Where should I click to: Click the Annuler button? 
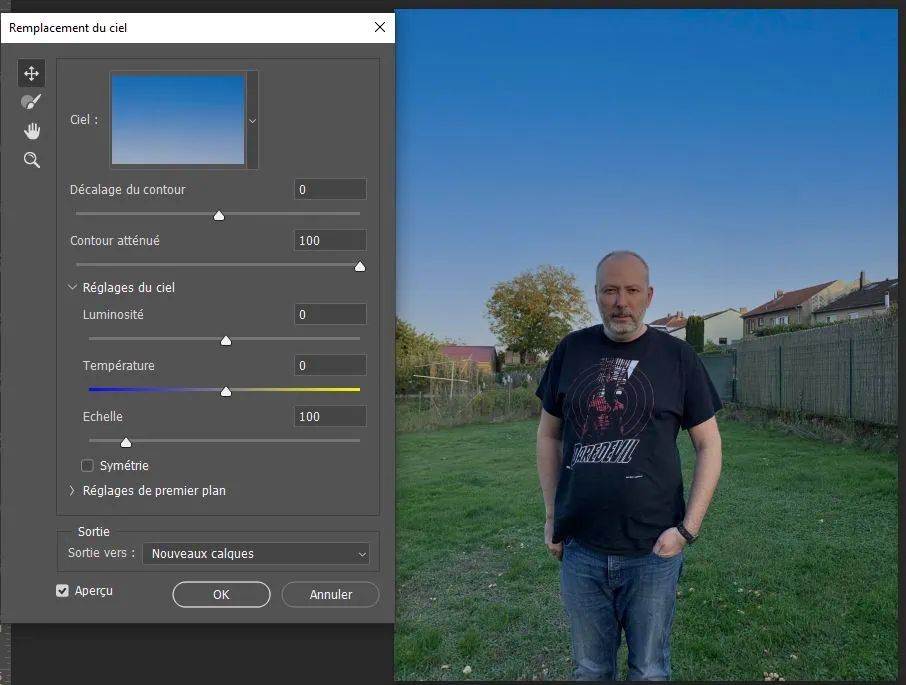click(330, 595)
